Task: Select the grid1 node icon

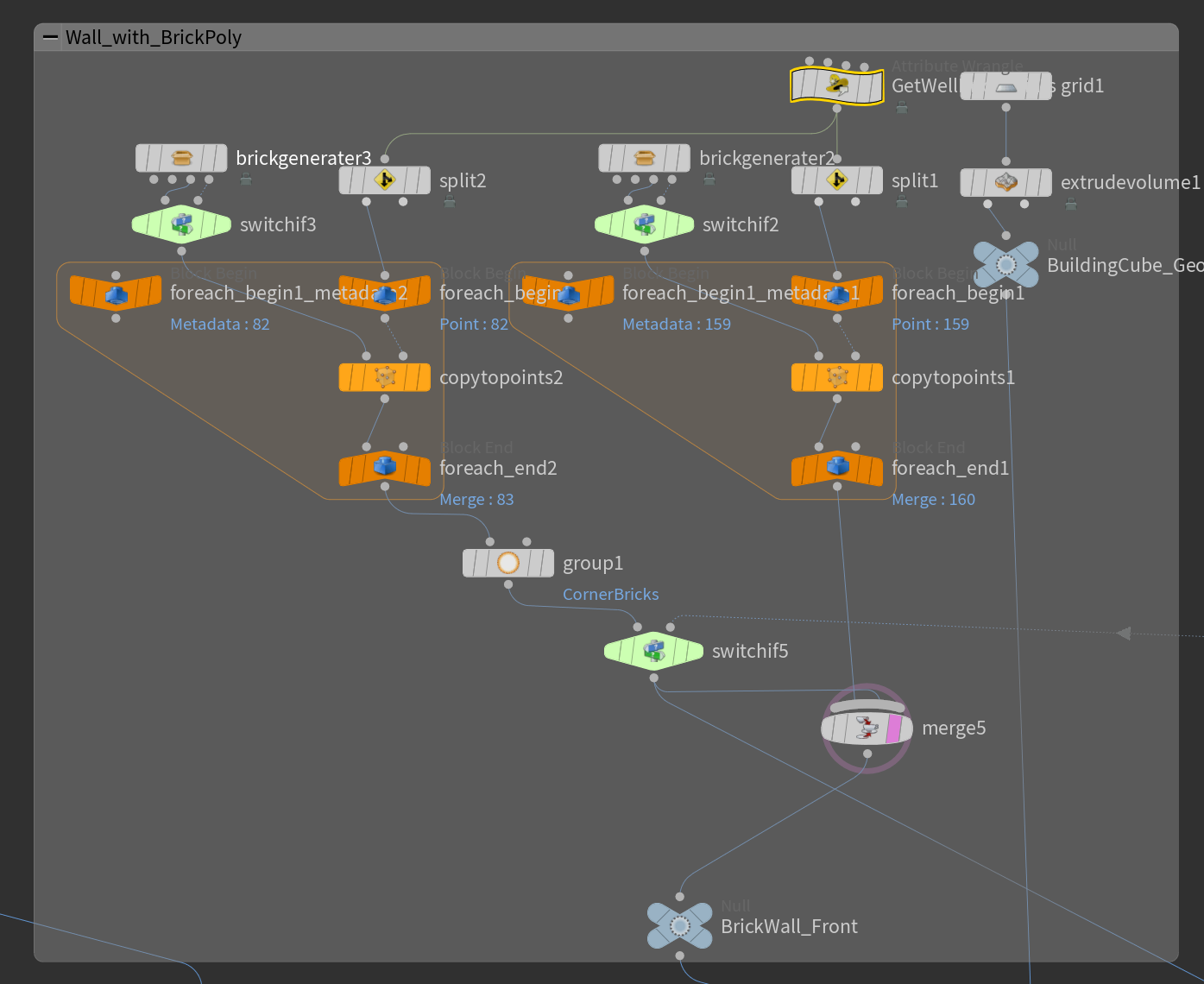Action: click(1006, 86)
